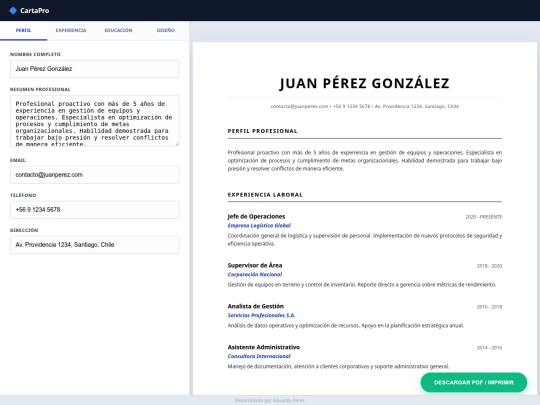Image resolution: width=540 pixels, height=405 pixels.
Task: Click the contact line in resume preview
Action: pyautogui.click(x=364, y=106)
